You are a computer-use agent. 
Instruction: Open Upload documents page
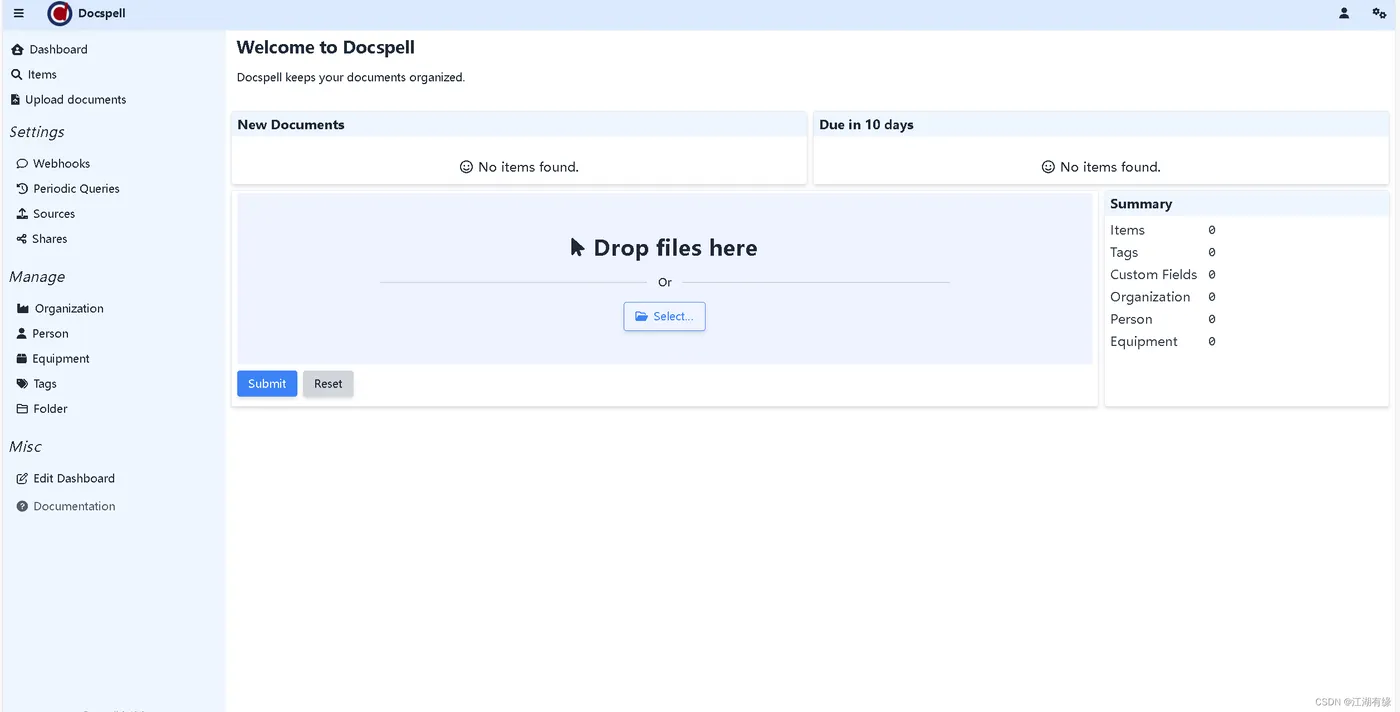(76, 100)
